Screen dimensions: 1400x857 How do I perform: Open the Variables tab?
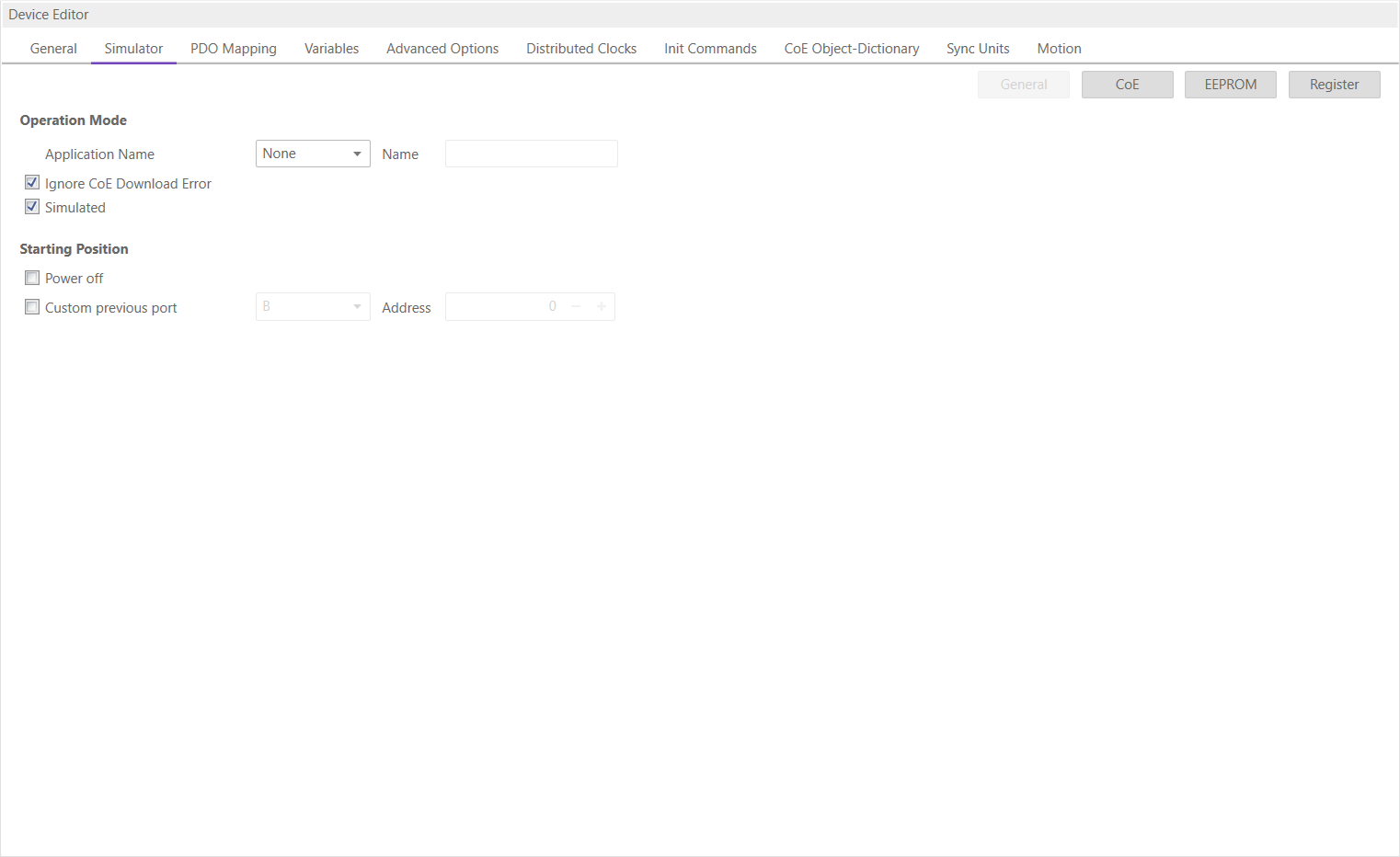331,49
